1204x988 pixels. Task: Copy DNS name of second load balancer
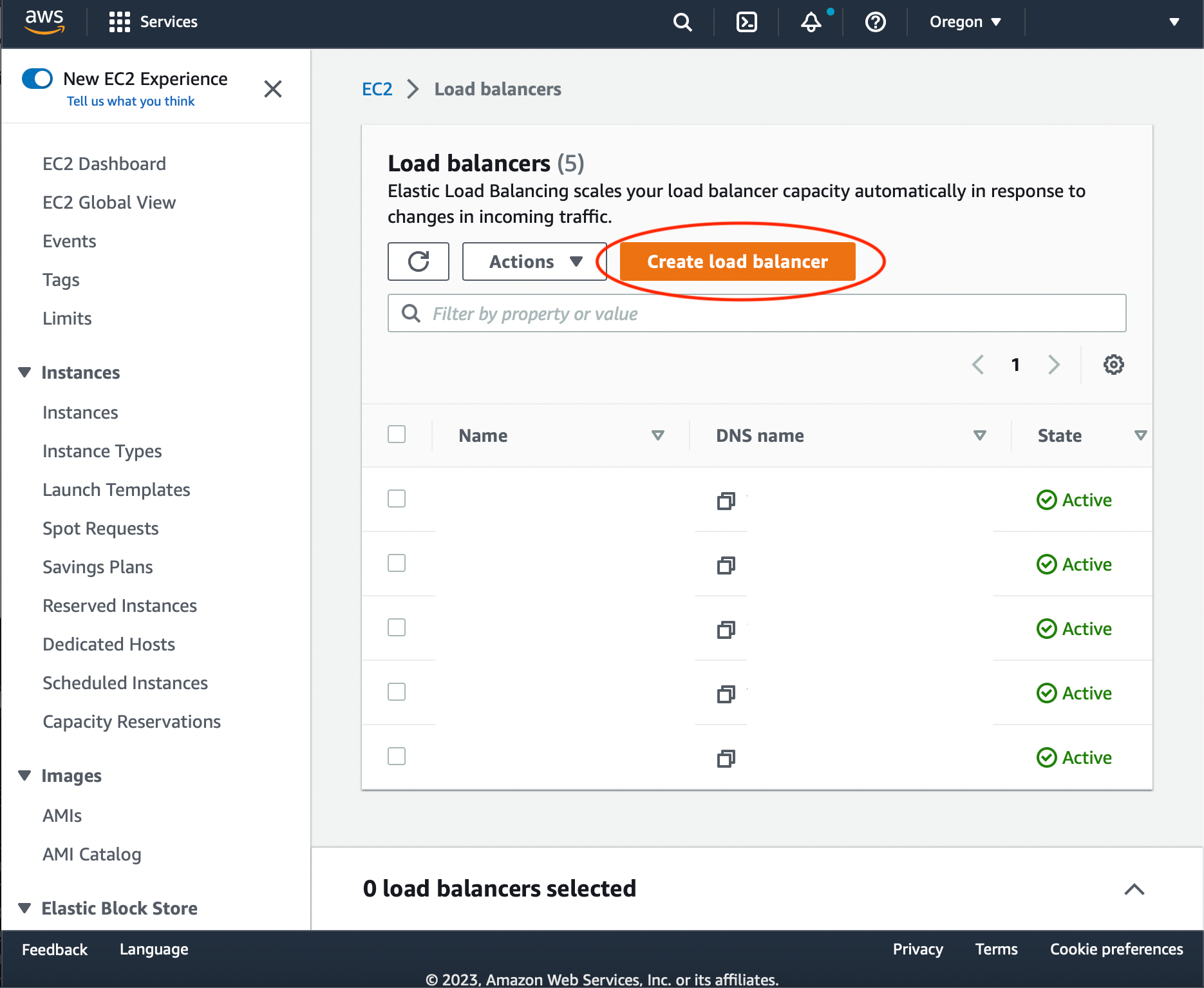tap(726, 565)
